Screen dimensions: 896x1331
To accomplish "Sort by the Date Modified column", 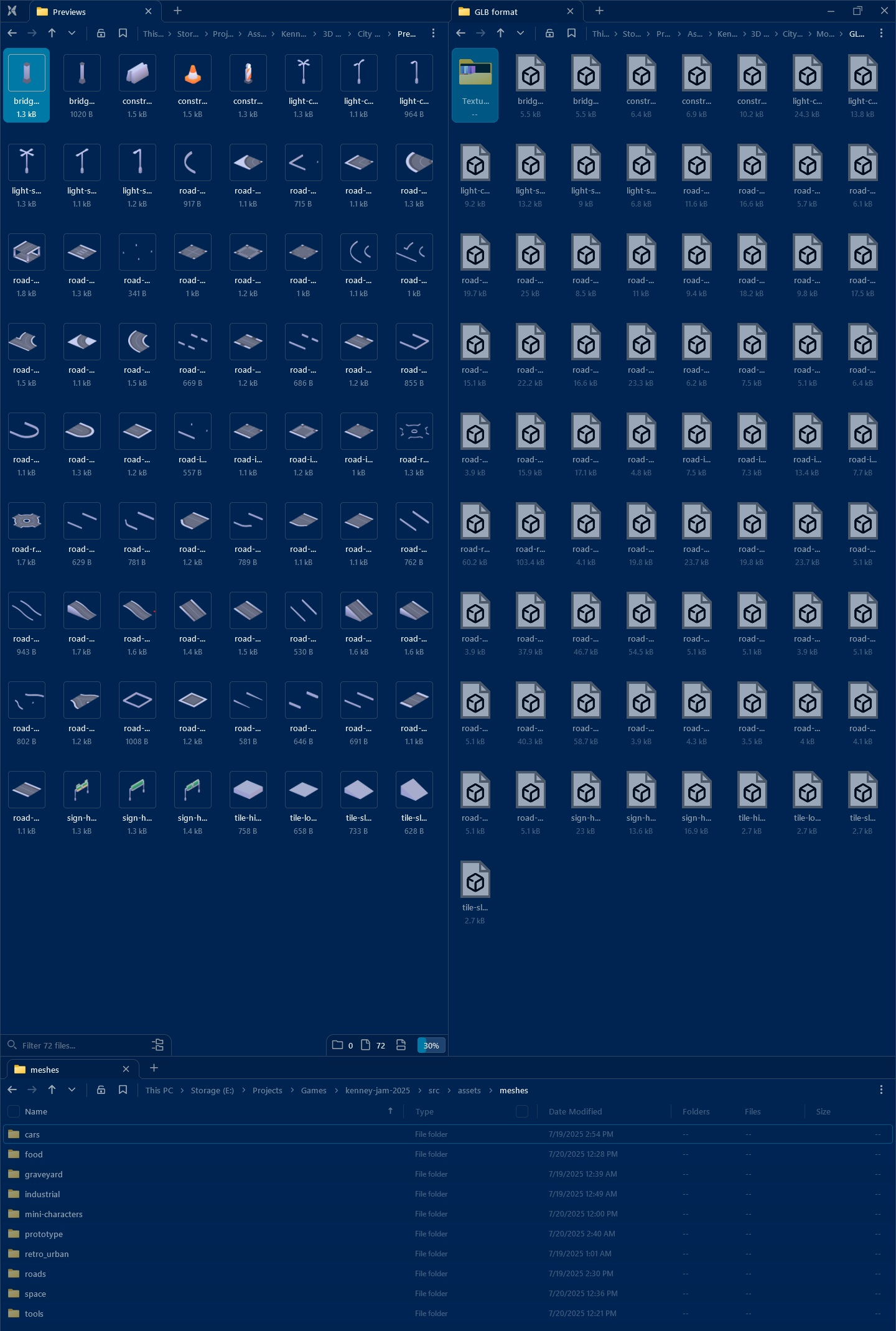I will click(576, 1111).
